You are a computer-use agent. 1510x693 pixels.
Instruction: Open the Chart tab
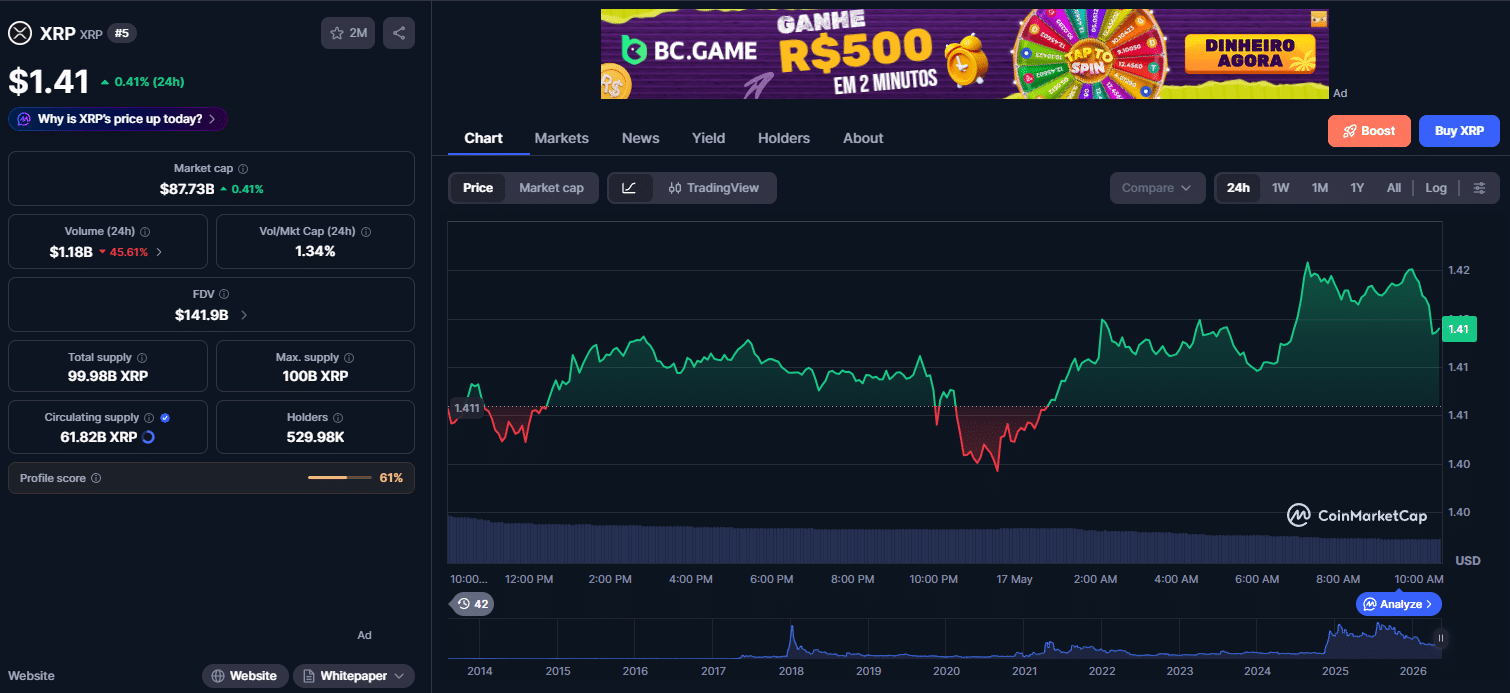click(483, 138)
